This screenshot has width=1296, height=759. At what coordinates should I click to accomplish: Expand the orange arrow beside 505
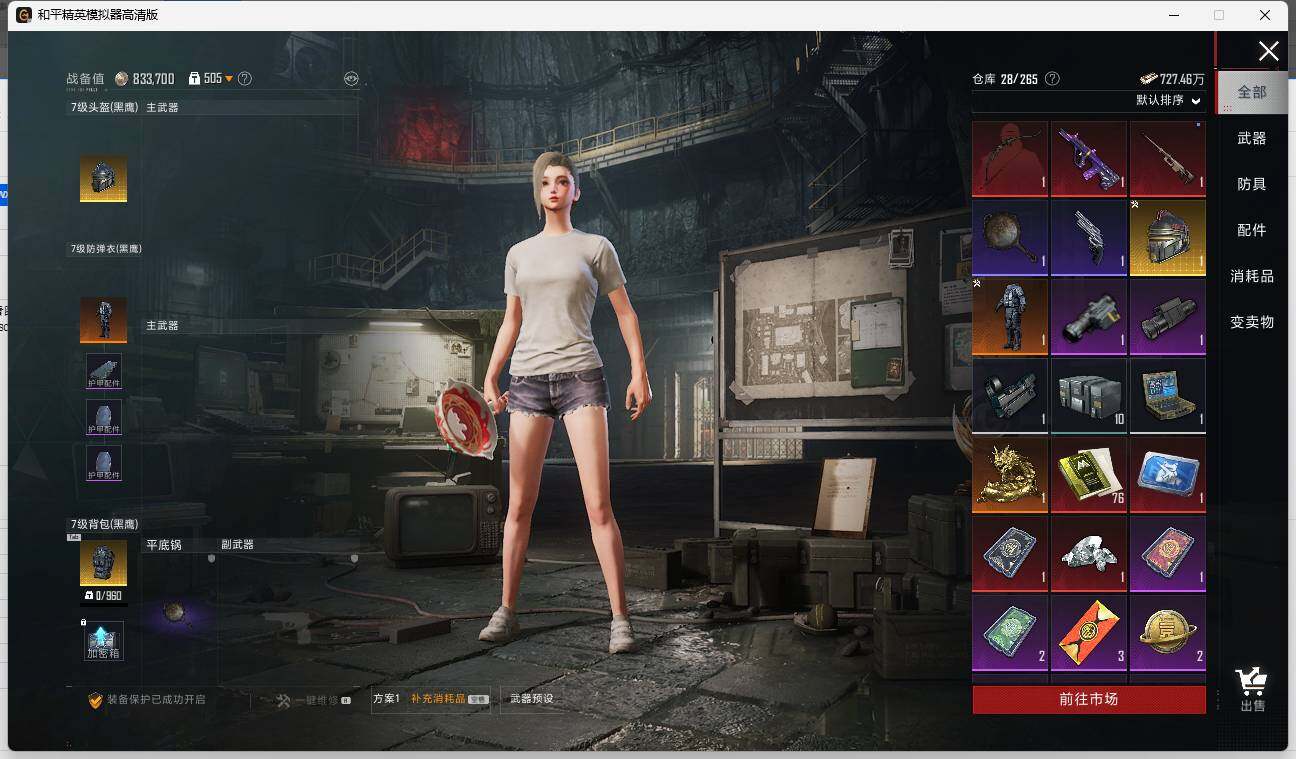(x=229, y=79)
